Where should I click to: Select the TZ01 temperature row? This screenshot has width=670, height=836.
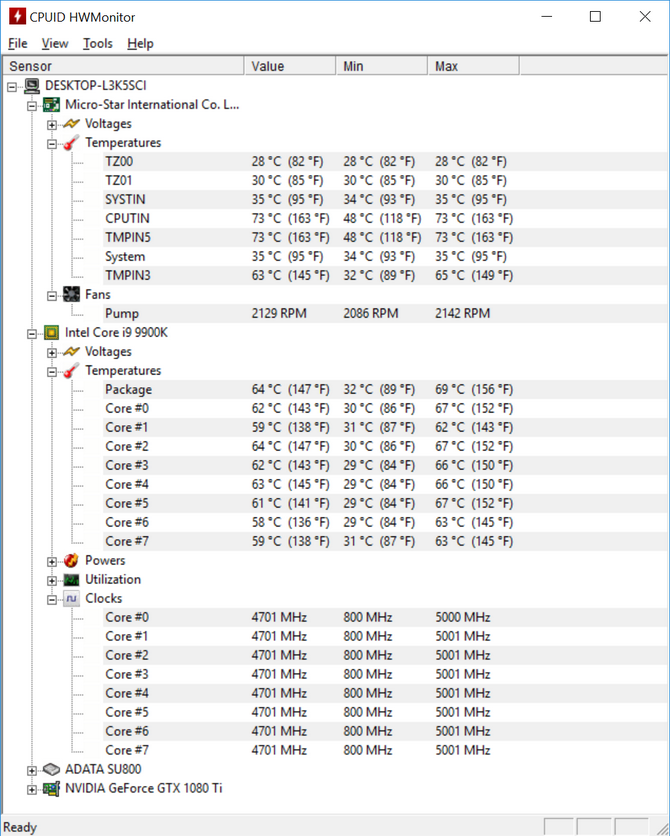click(385, 181)
